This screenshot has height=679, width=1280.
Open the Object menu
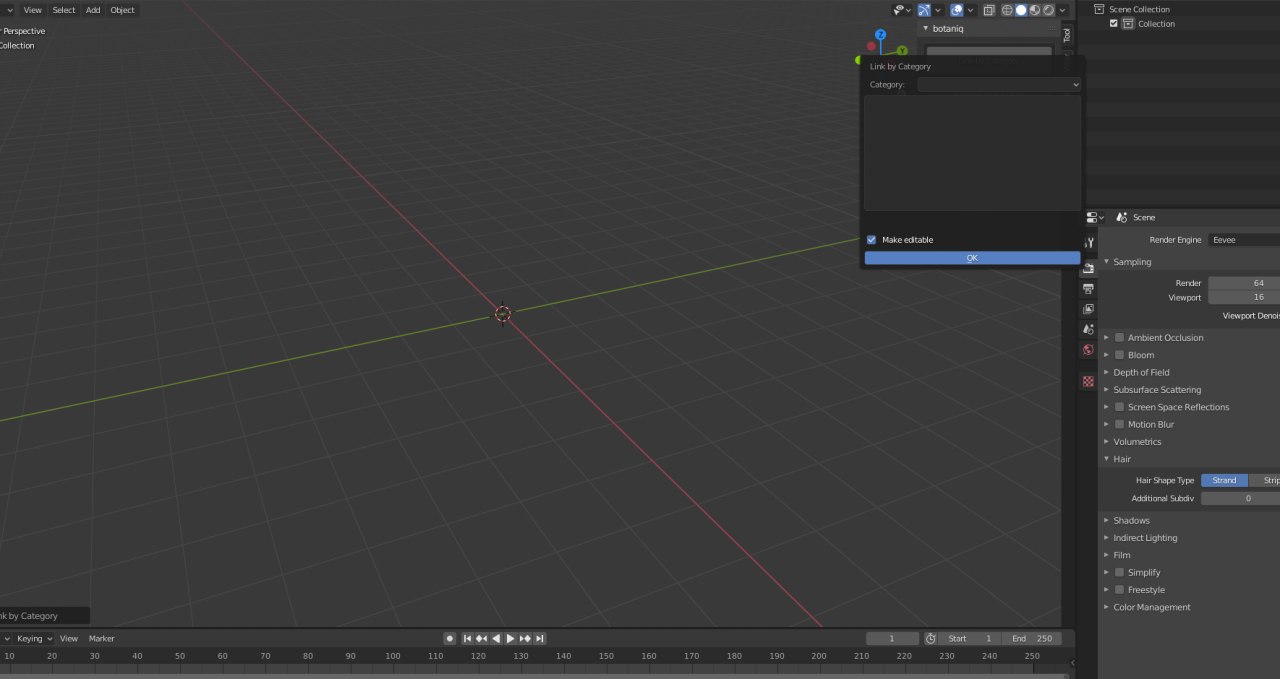pos(122,10)
